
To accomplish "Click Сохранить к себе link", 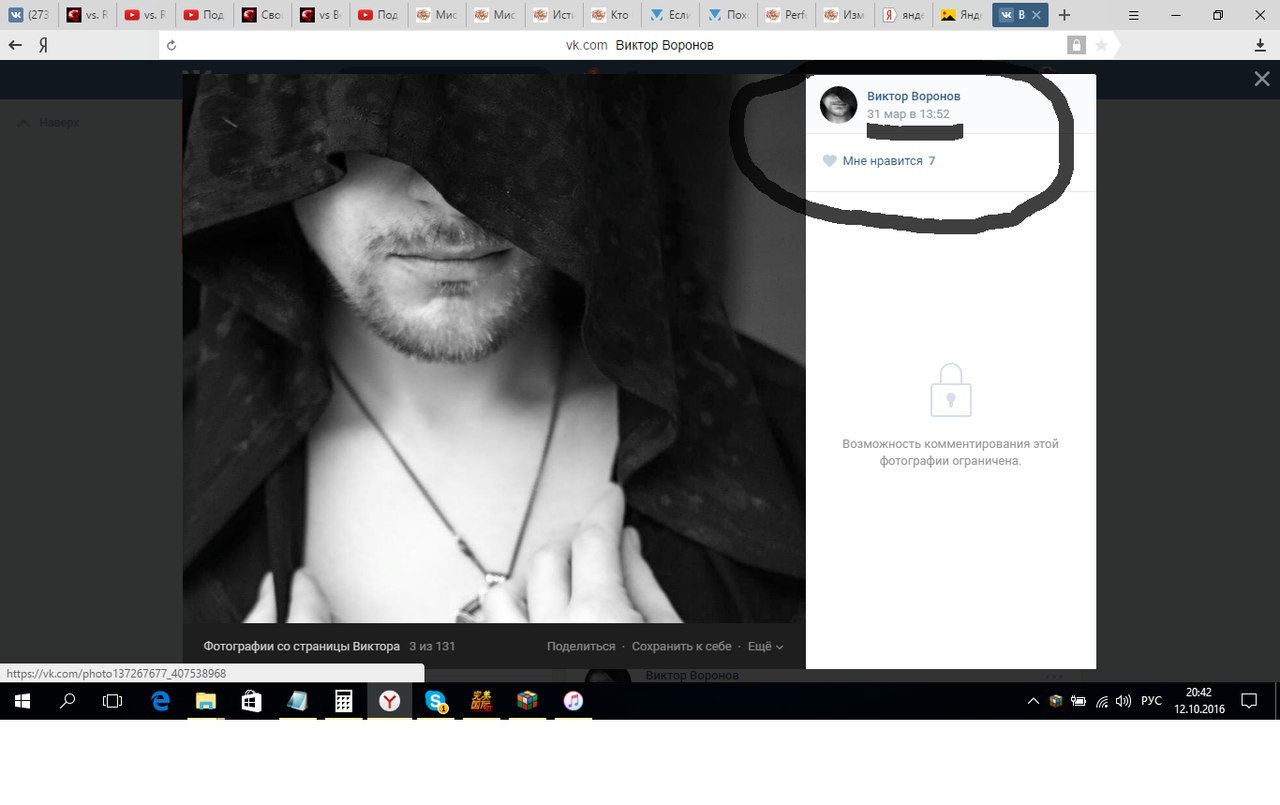I will point(681,647).
